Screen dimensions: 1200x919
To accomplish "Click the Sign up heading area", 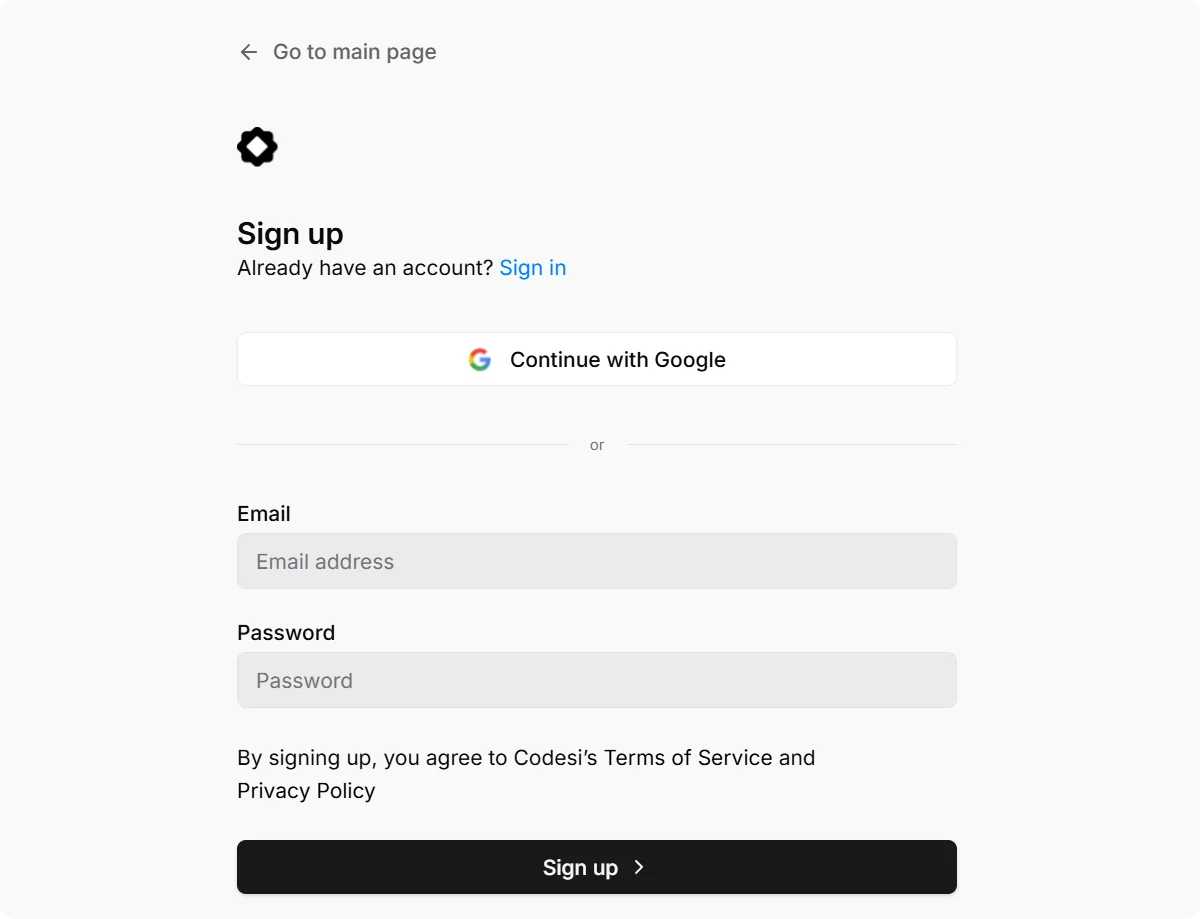I will click(x=290, y=233).
